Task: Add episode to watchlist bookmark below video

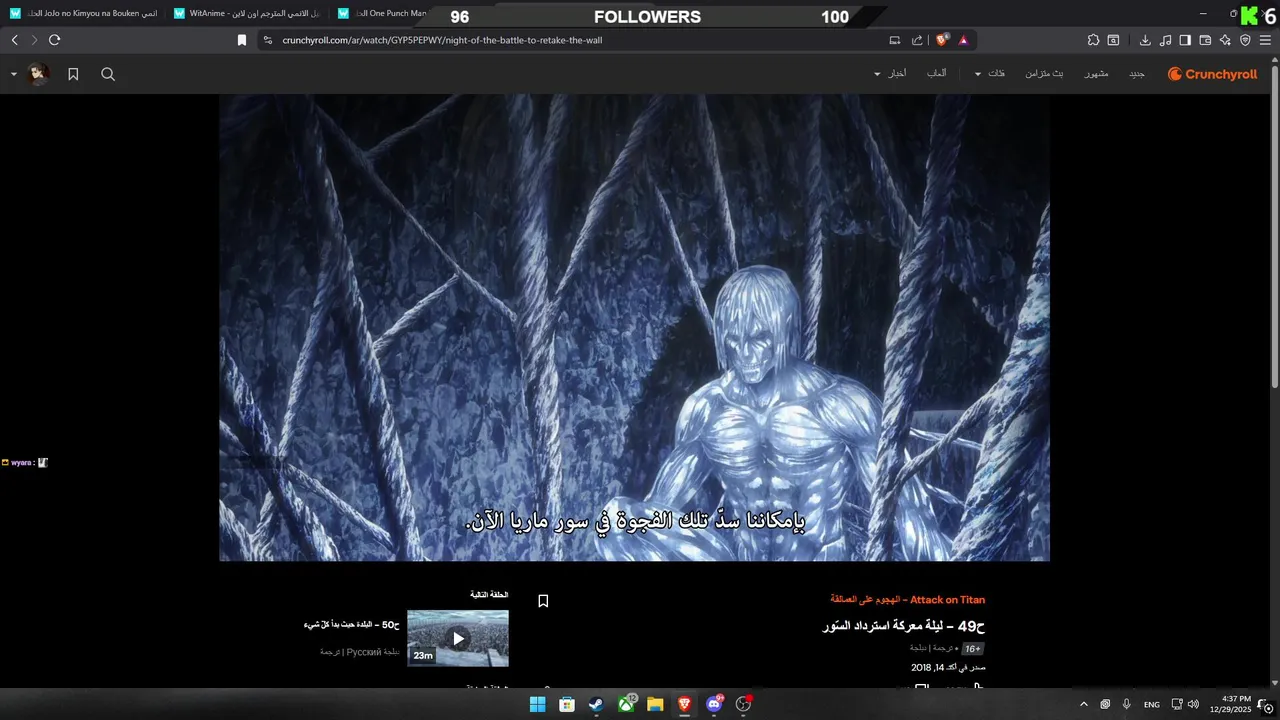Action: pyautogui.click(x=543, y=601)
